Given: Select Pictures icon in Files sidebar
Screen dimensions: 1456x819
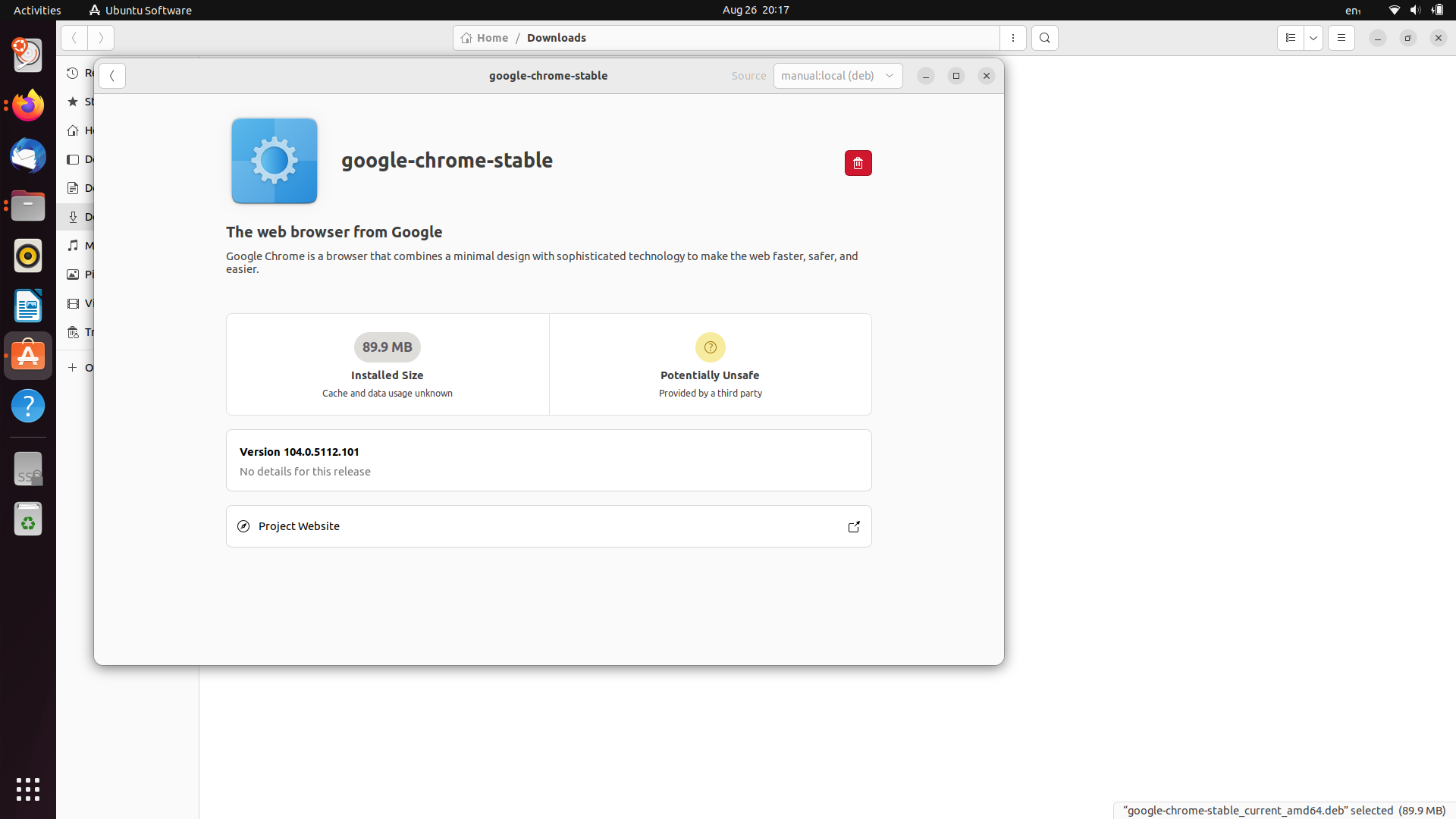Looking at the screenshot, I should 73,275.
